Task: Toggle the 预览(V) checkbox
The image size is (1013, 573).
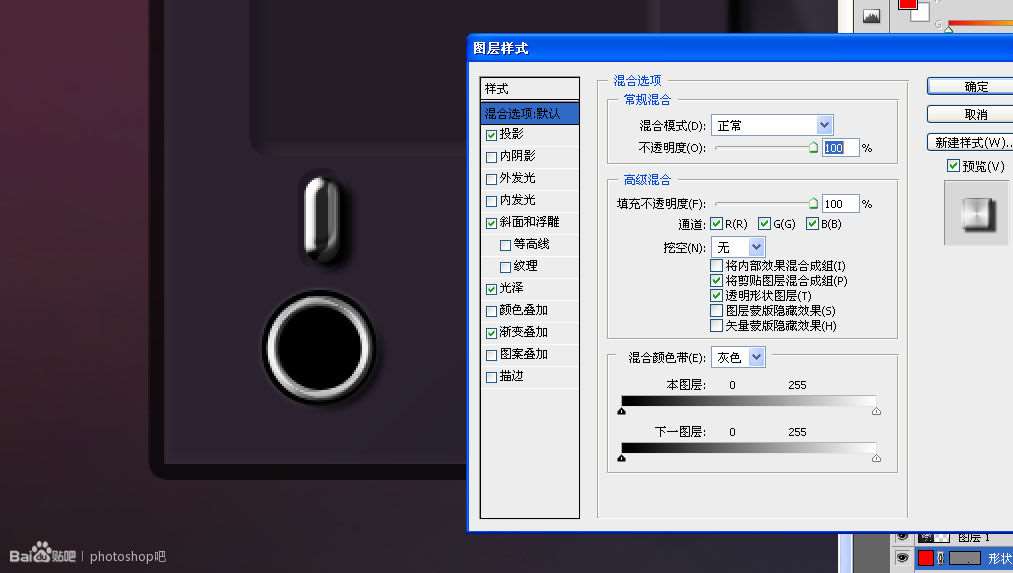Action: [953, 165]
